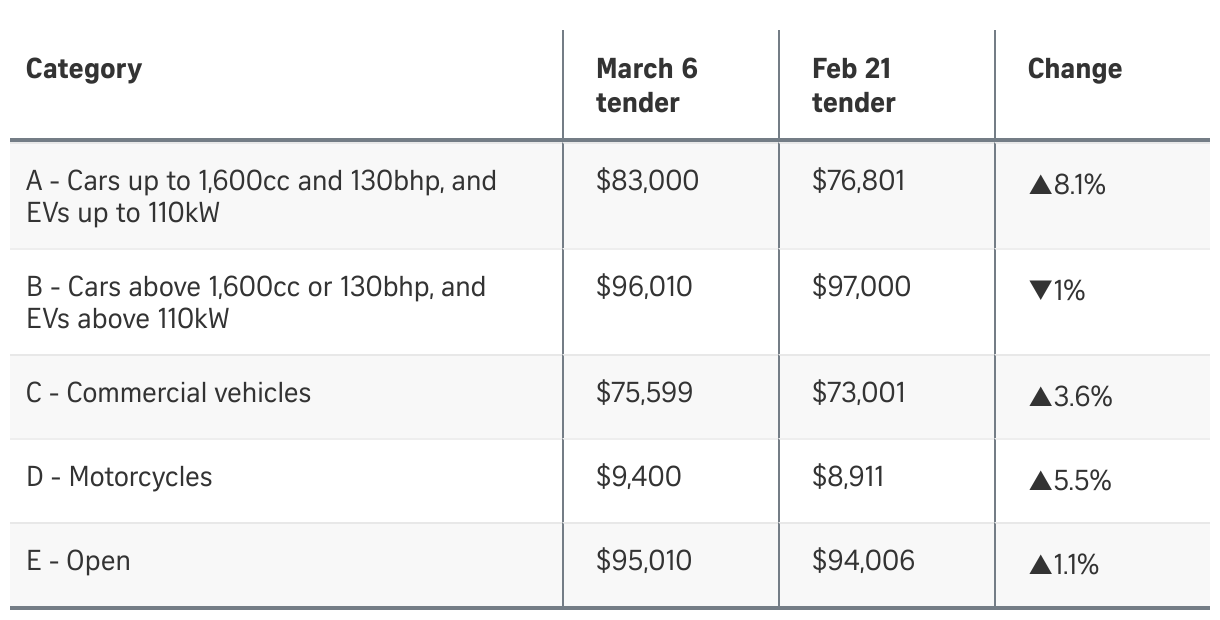Click the March 6 tender header
Viewport: 1220px width, 620px height.
point(646,85)
